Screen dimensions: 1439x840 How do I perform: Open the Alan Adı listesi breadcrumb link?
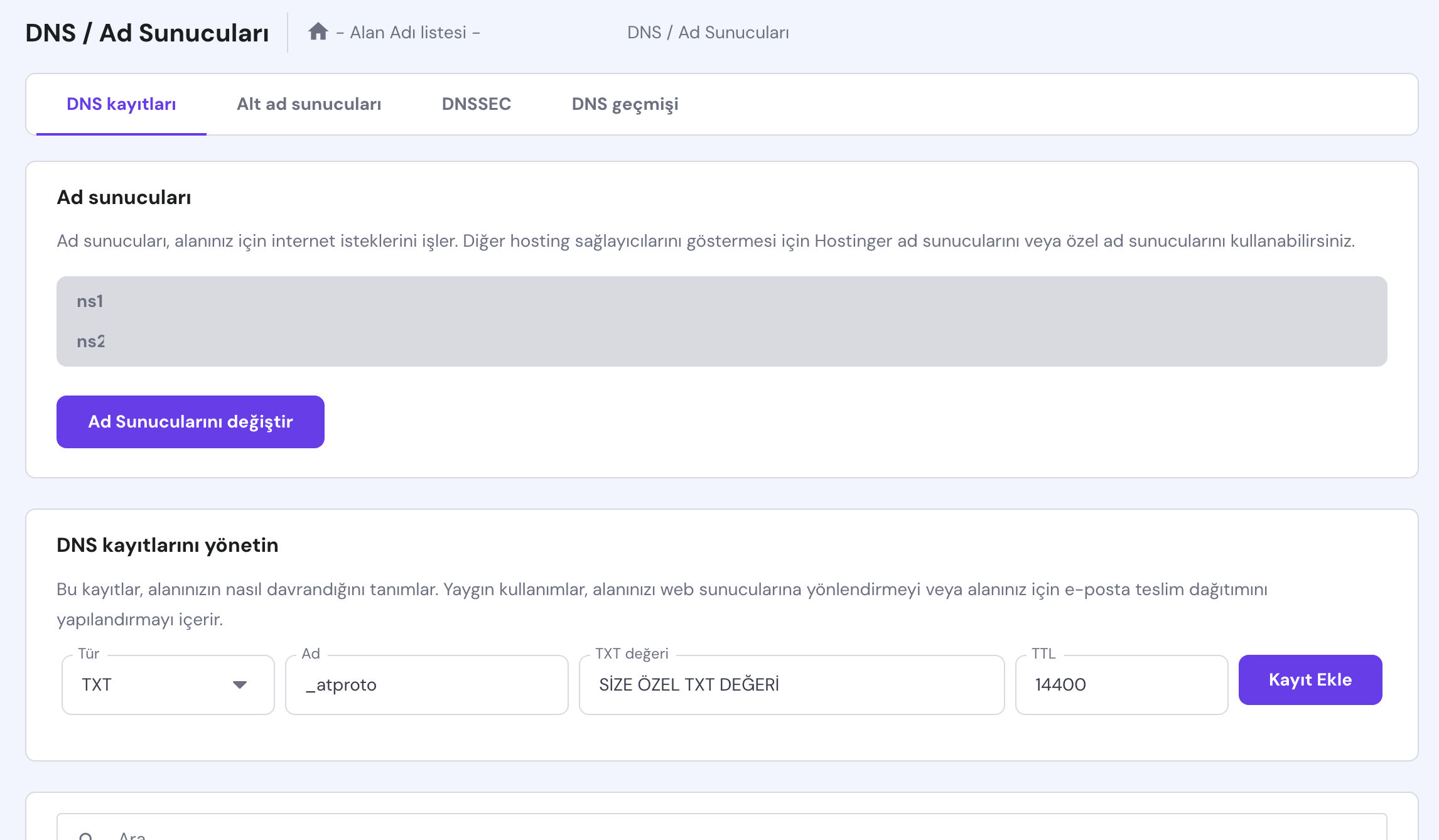[407, 33]
